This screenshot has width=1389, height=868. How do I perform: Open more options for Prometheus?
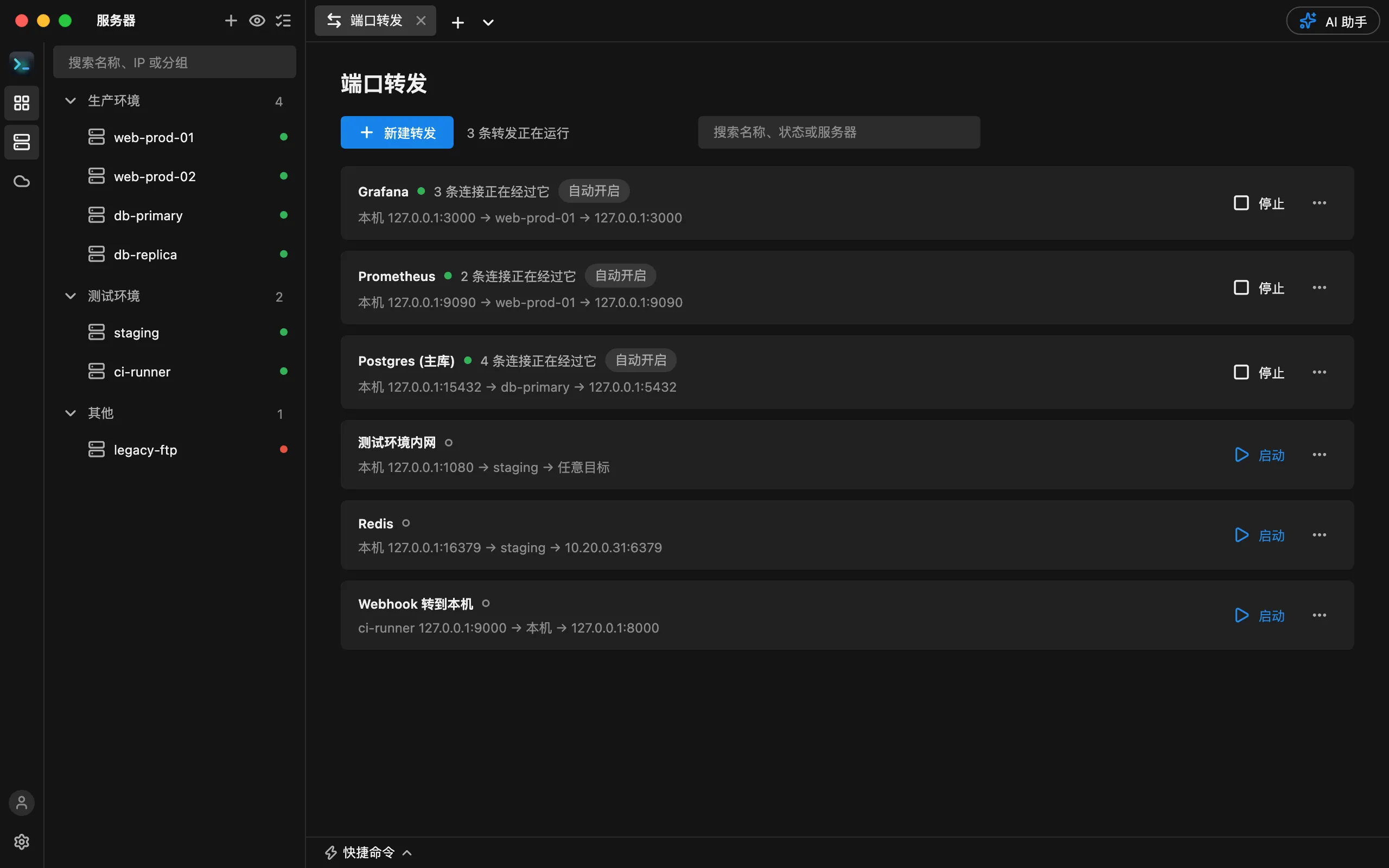coord(1319,288)
